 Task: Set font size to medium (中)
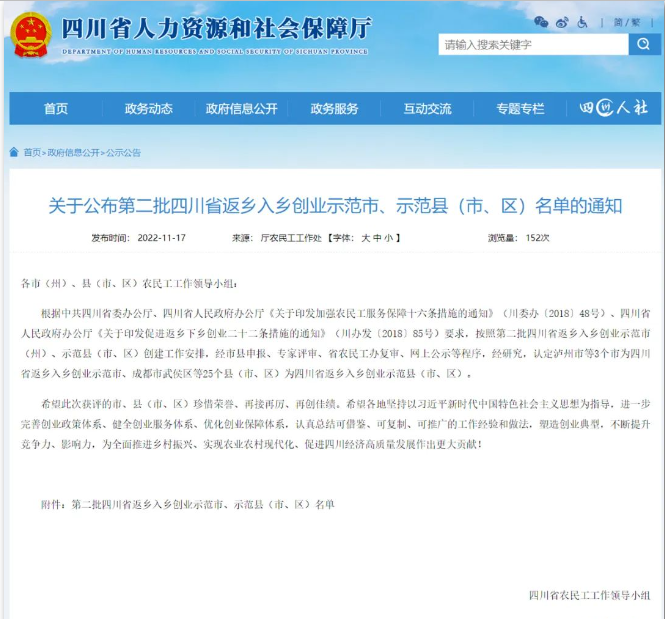376,239
